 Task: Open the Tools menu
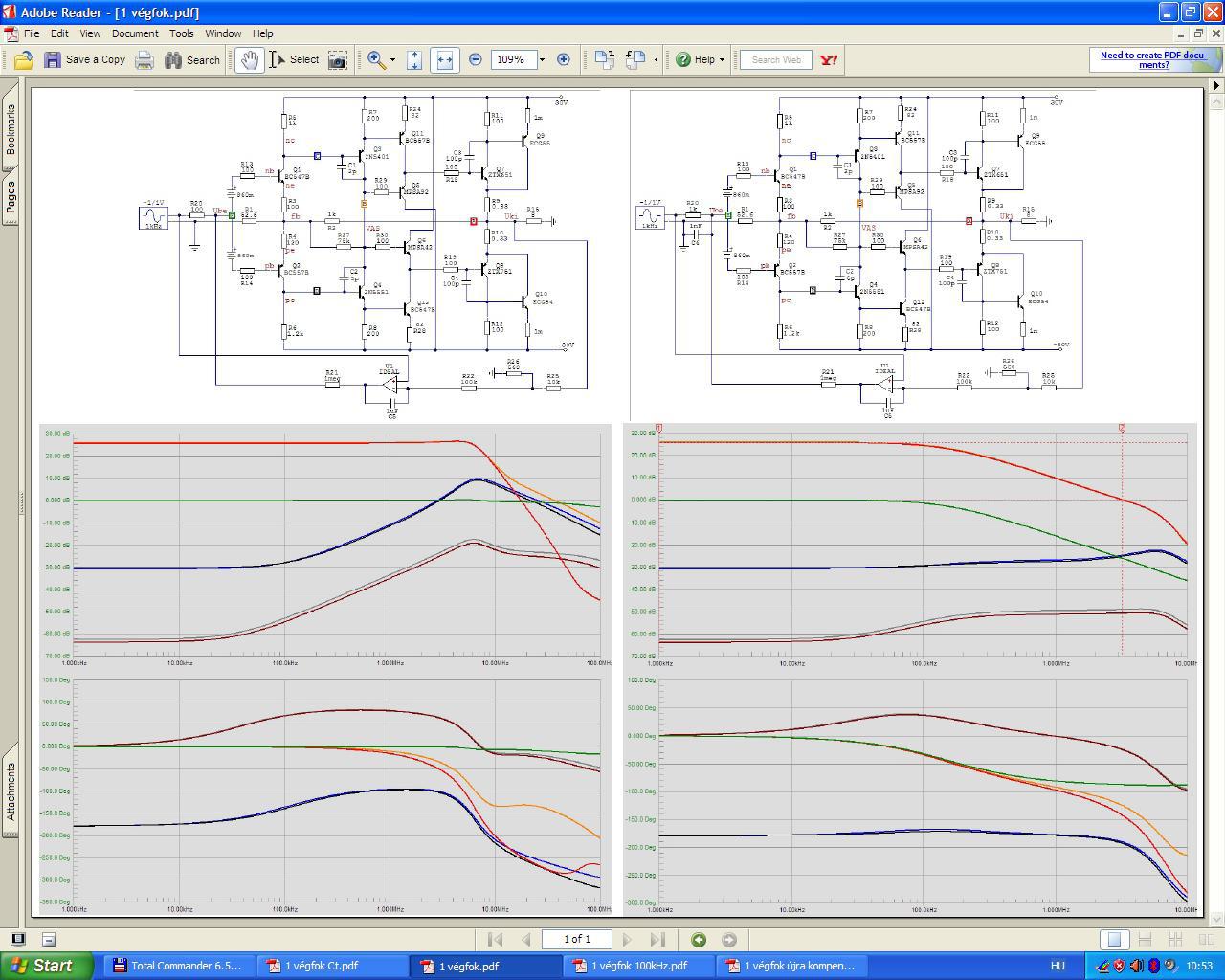182,33
